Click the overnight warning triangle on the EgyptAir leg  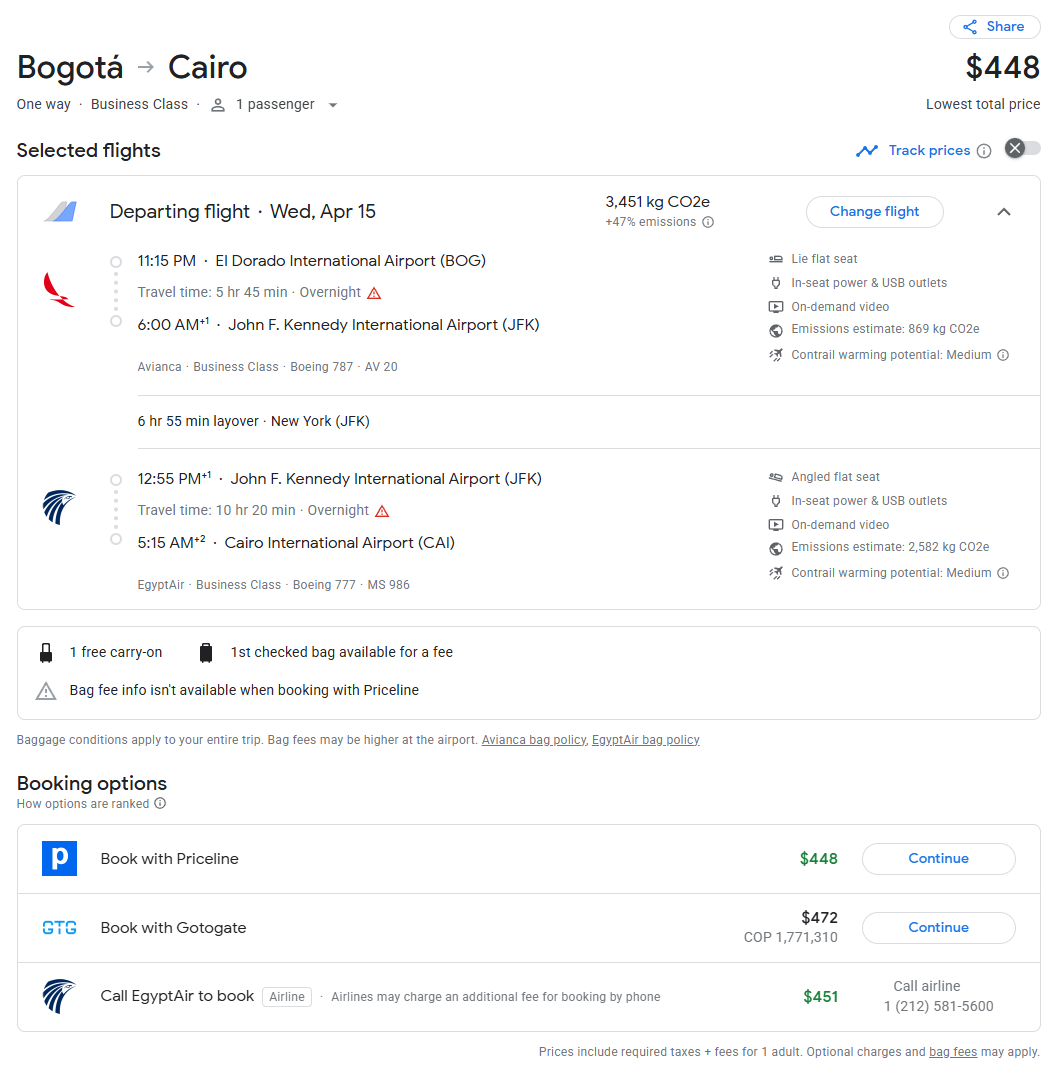tap(382, 511)
